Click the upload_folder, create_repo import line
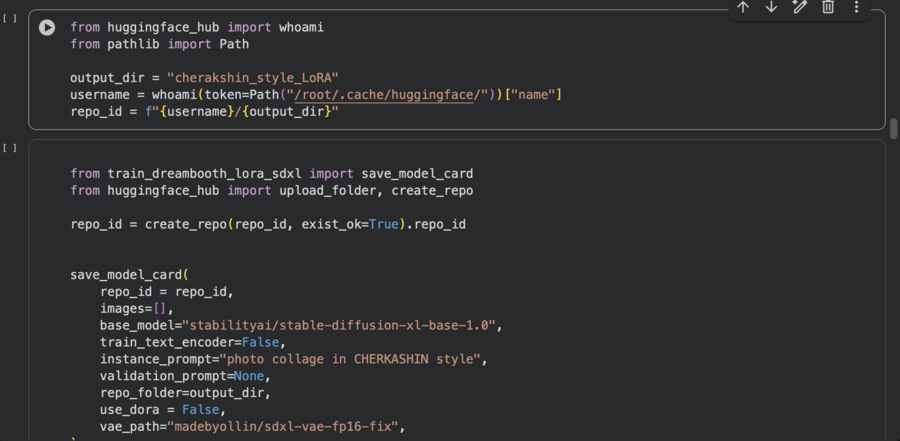The image size is (900, 441). [x=271, y=190]
